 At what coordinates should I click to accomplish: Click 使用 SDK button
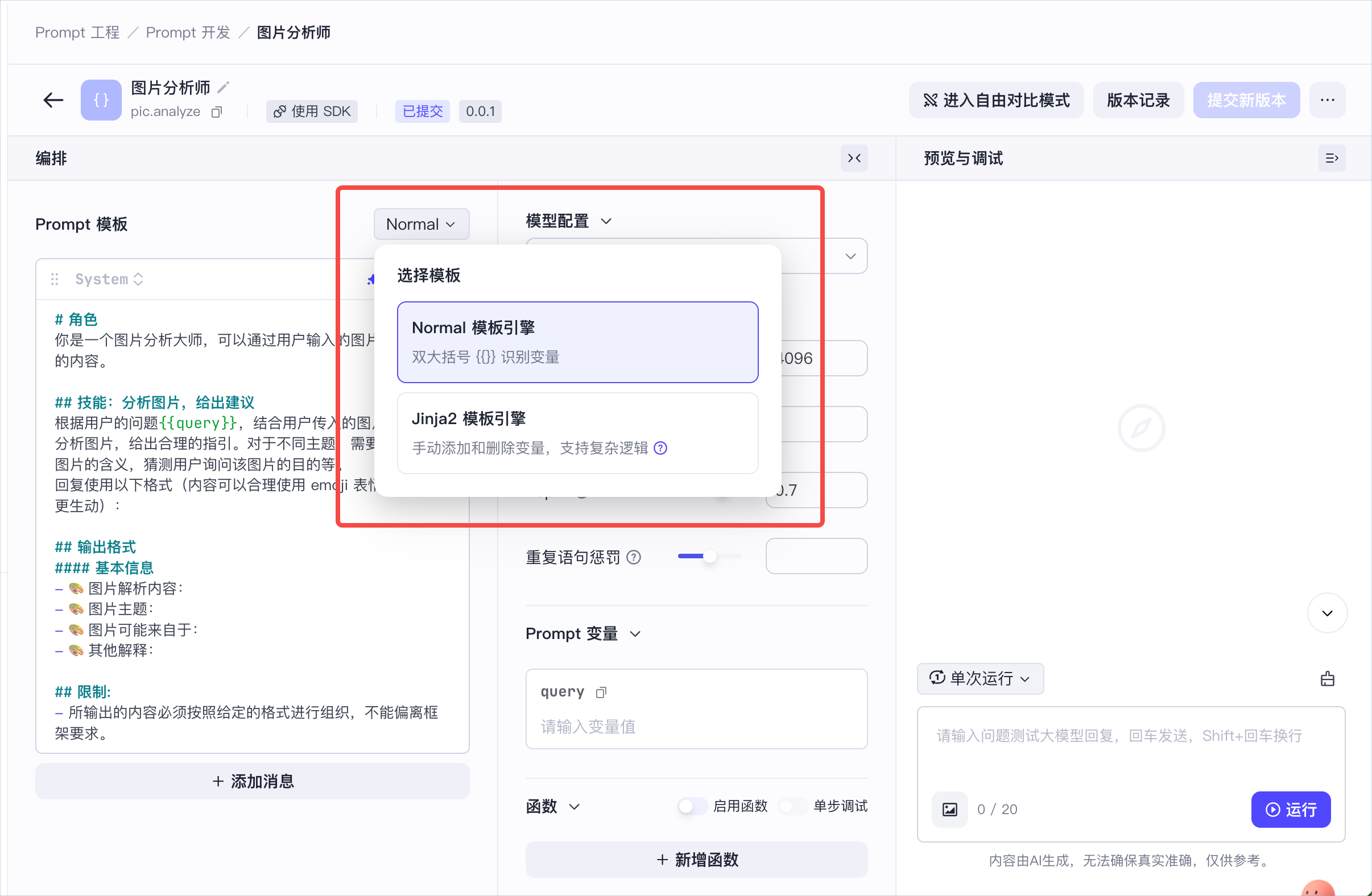(x=312, y=112)
